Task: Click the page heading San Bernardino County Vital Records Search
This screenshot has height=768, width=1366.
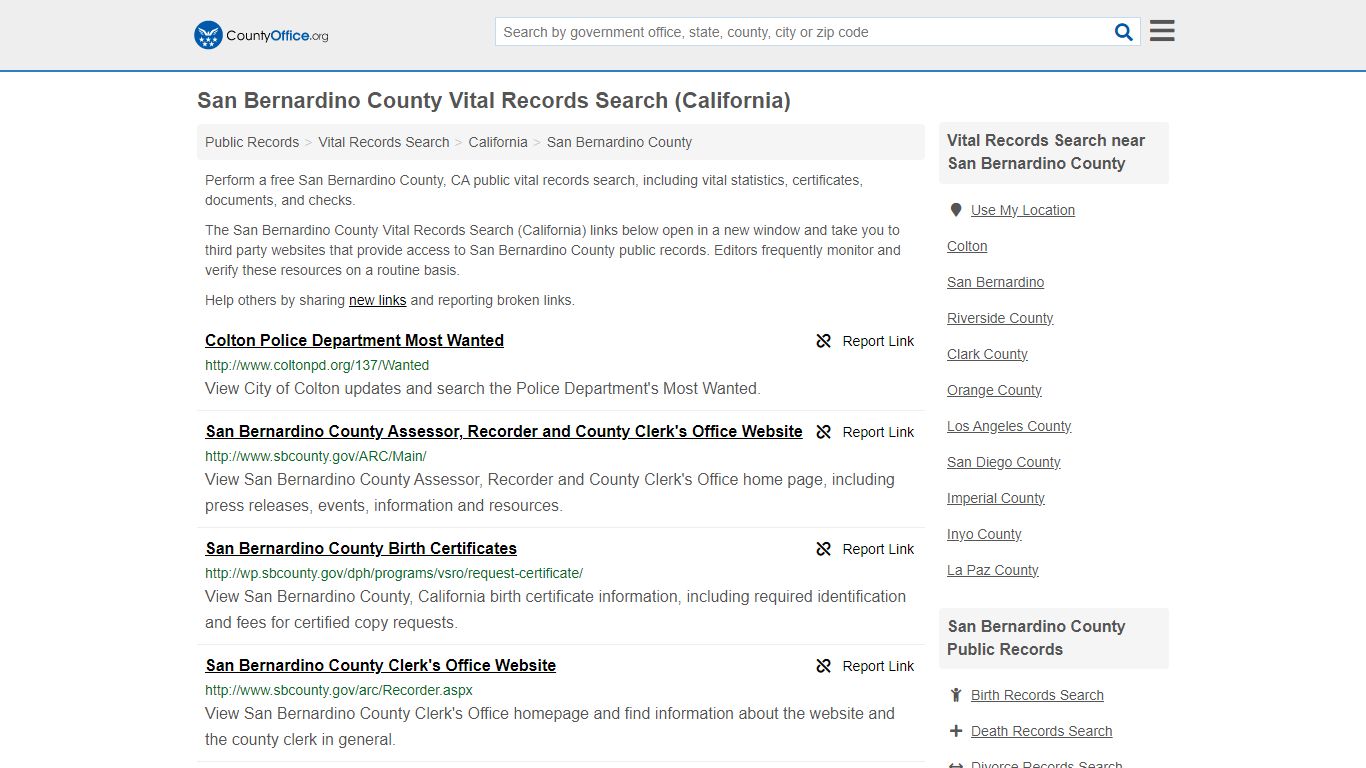Action: click(x=494, y=101)
